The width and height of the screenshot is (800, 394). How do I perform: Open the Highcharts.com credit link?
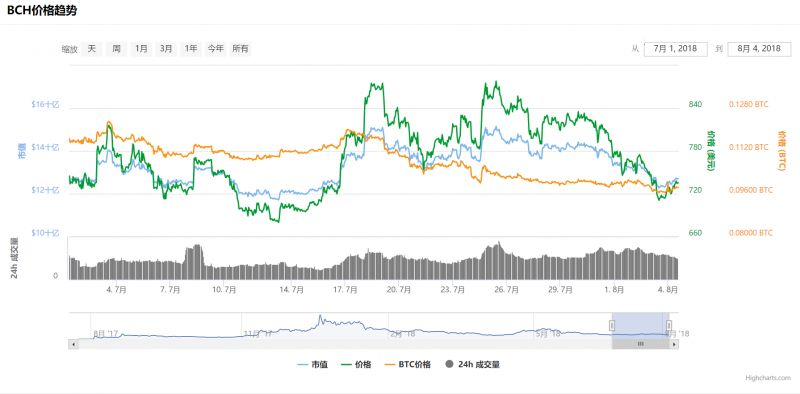[x=768, y=378]
